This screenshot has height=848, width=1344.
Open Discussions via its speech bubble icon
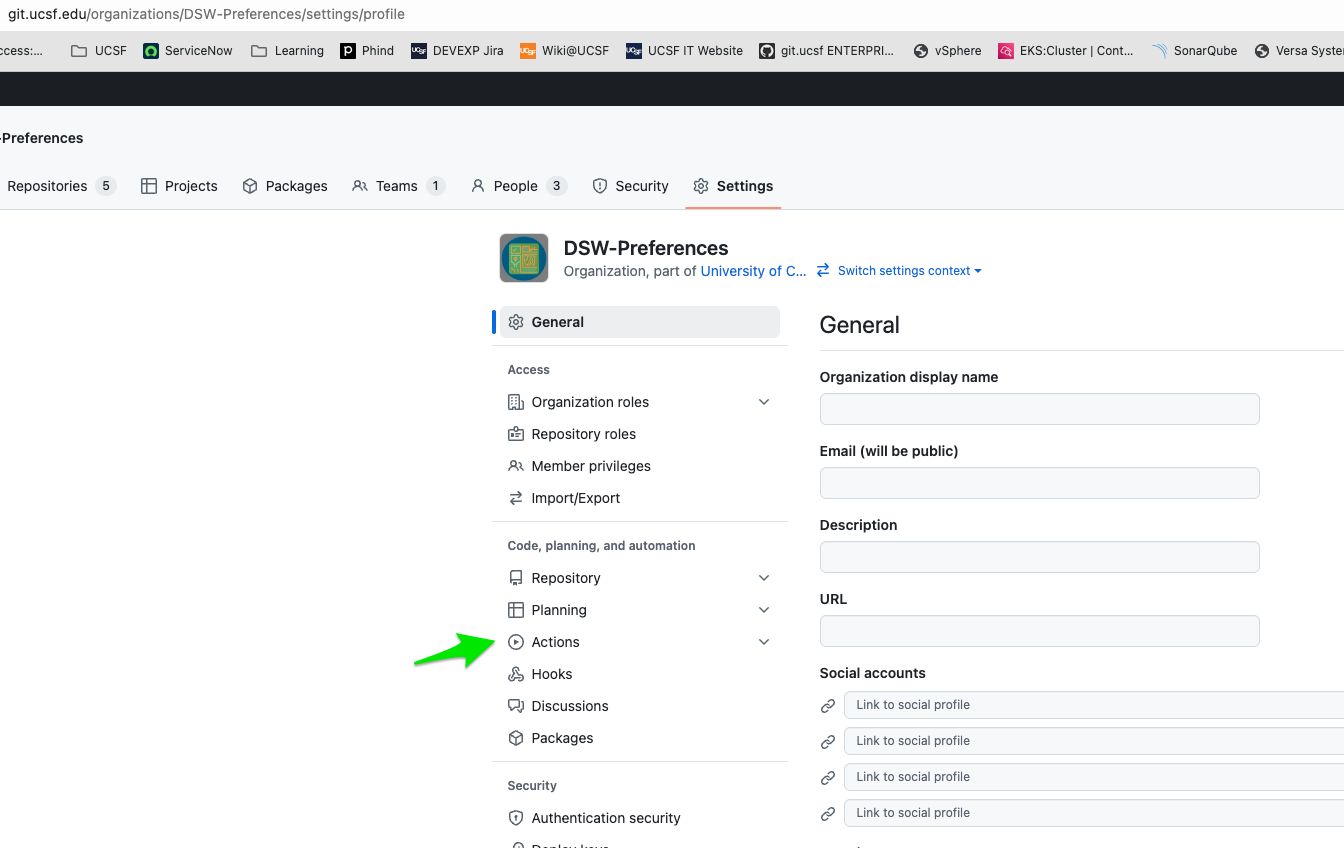point(515,706)
